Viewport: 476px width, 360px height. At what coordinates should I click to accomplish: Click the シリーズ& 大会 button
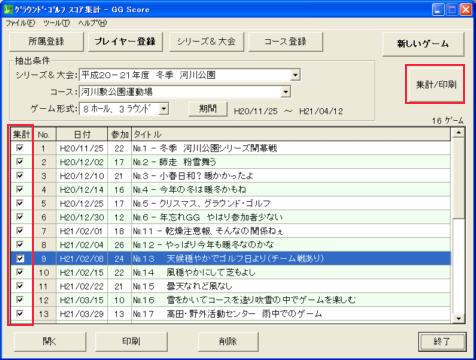[206, 41]
